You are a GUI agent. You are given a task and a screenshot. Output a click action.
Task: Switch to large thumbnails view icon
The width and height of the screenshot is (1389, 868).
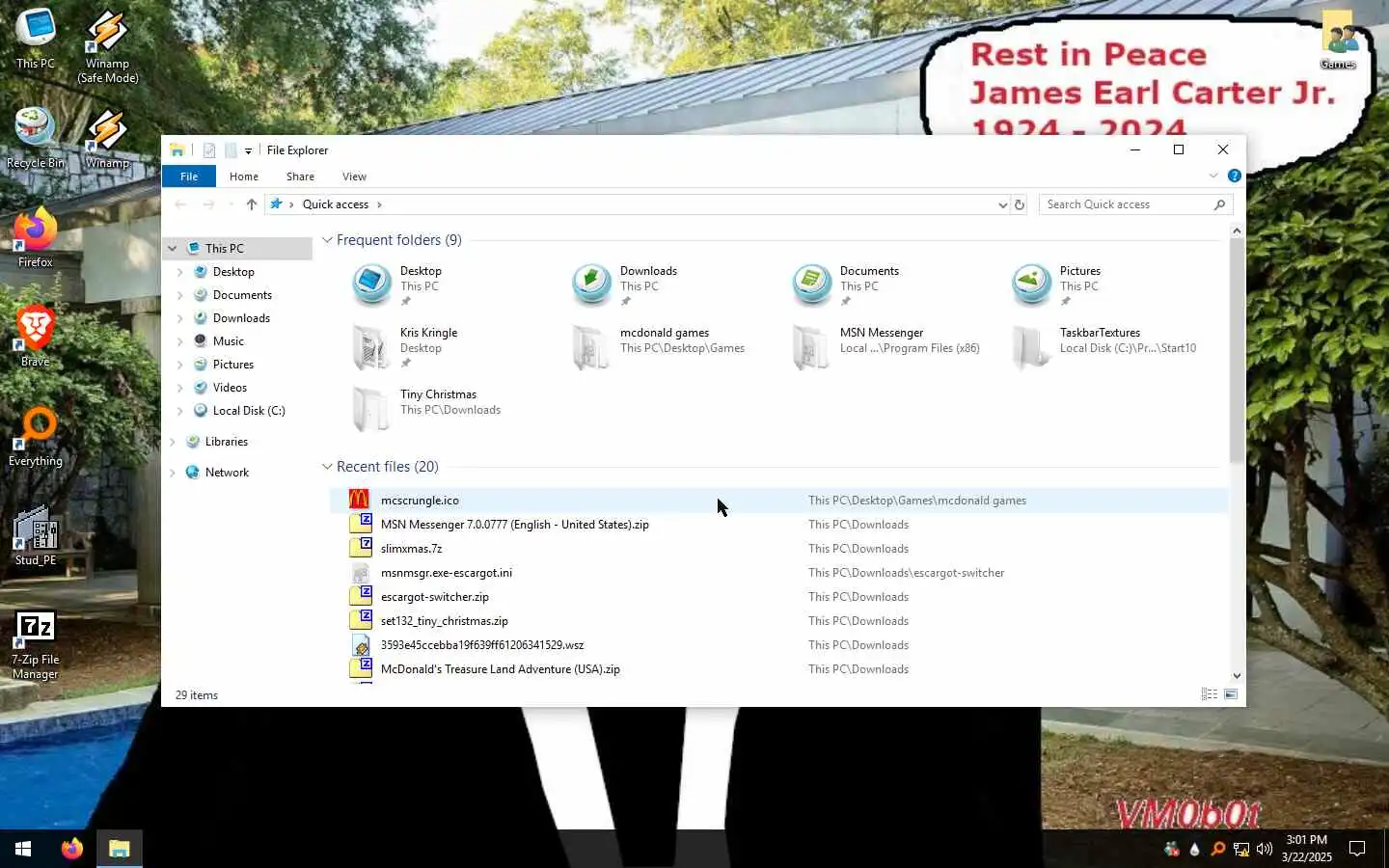coord(1231,694)
